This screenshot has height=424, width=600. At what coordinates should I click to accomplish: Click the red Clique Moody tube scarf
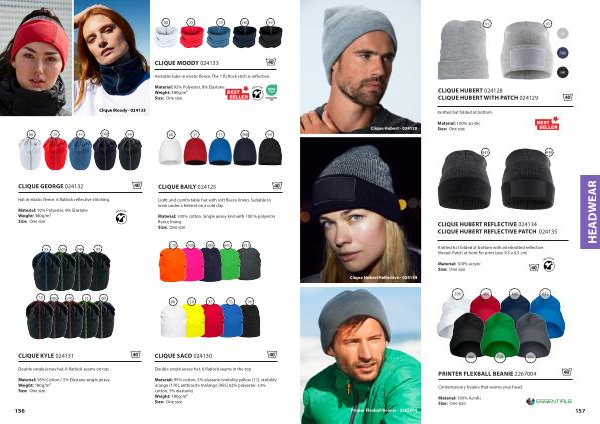[x=192, y=36]
